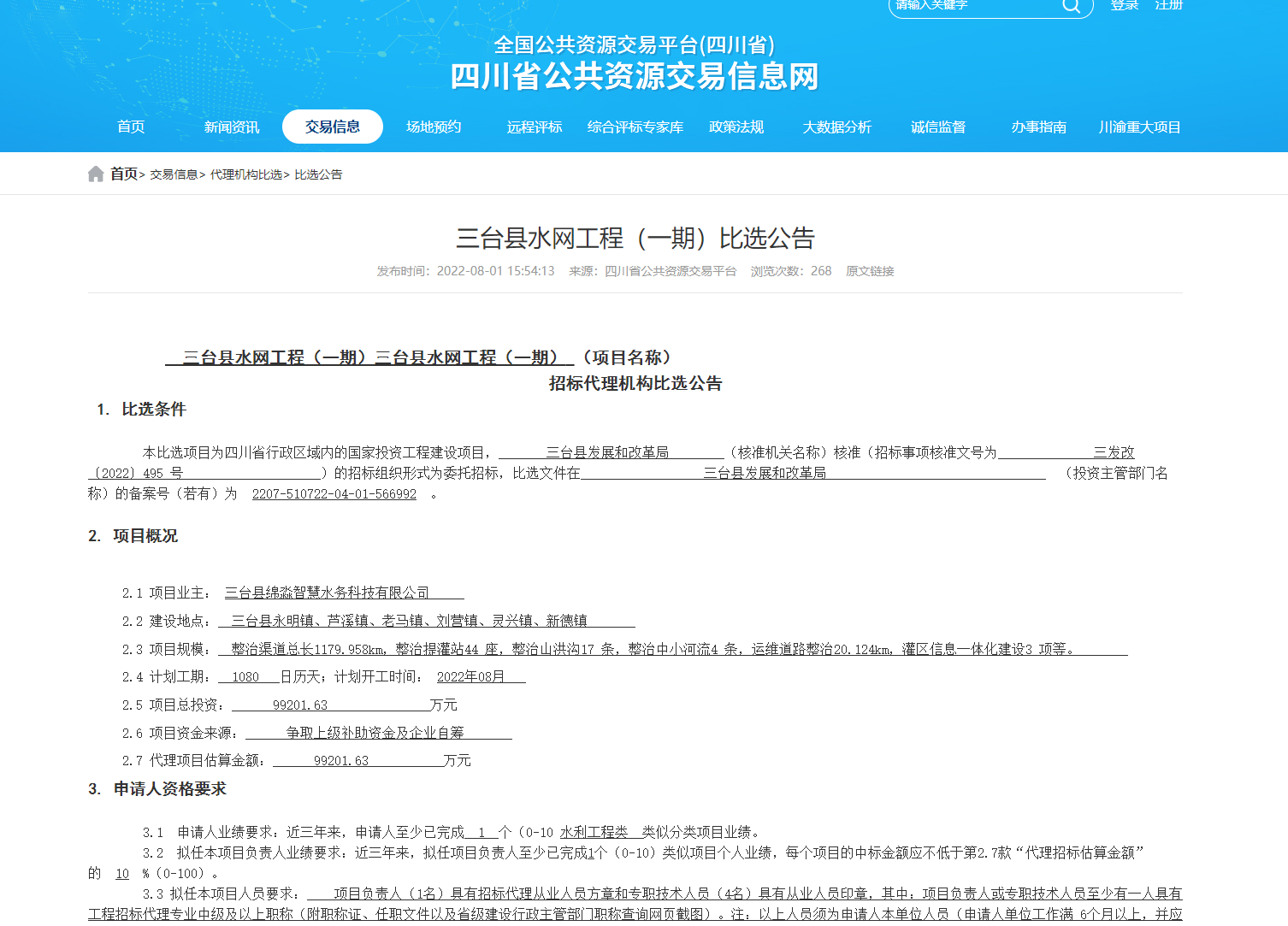Click 交易信息 in the breadcrumb
This screenshot has width=1288, height=926.
[174, 174]
